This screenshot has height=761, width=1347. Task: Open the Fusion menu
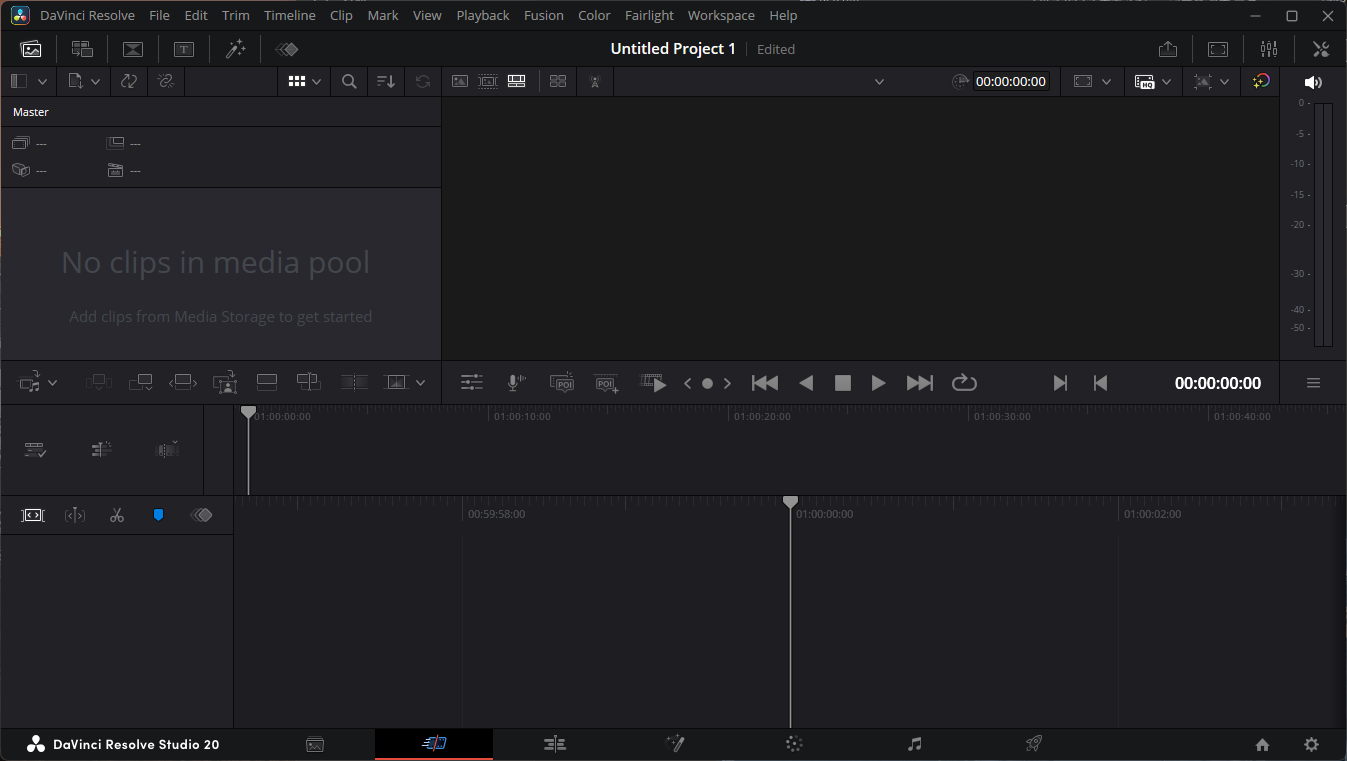(544, 15)
